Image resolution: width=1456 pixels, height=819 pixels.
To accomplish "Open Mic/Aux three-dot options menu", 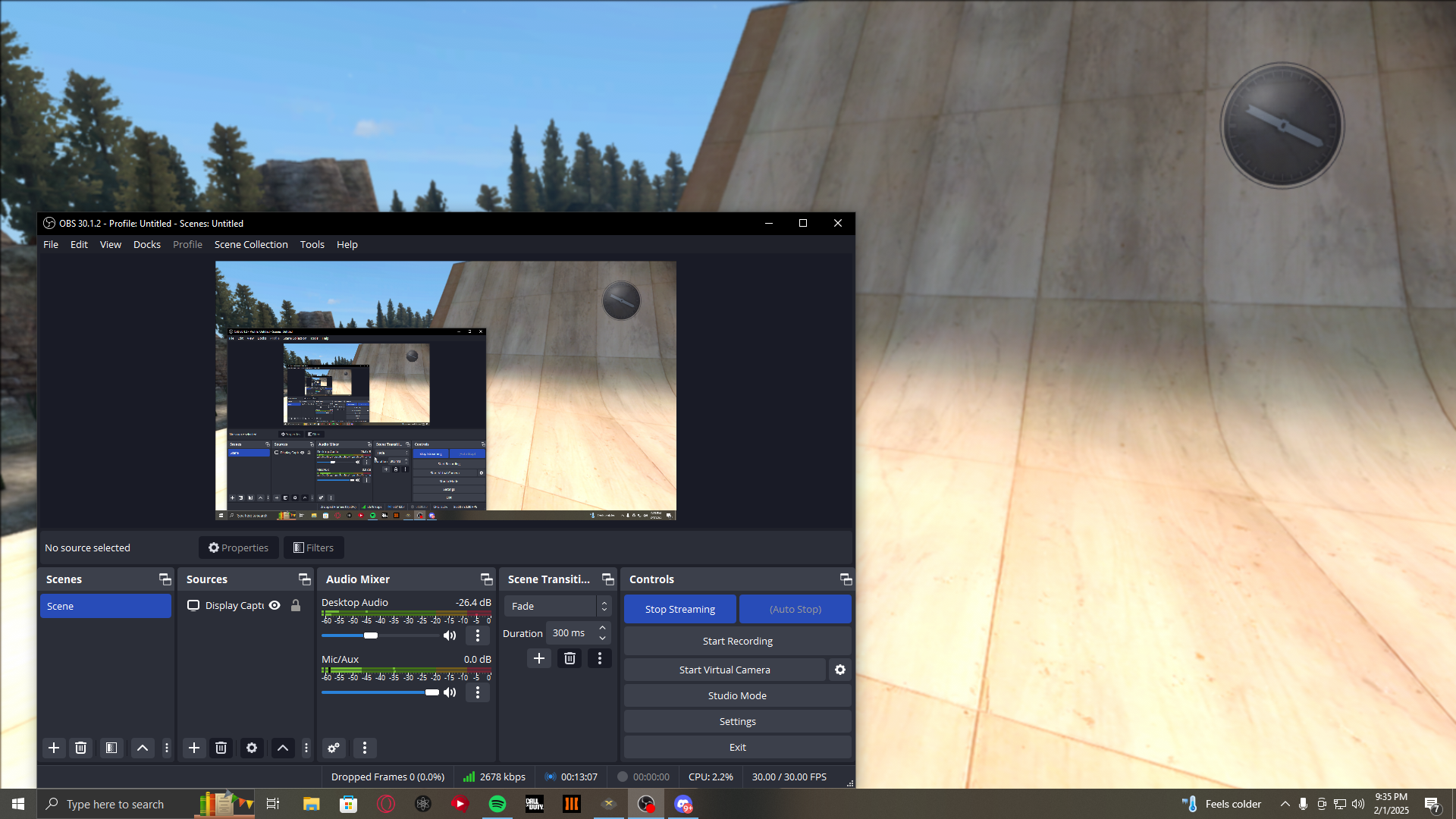I will [x=477, y=692].
